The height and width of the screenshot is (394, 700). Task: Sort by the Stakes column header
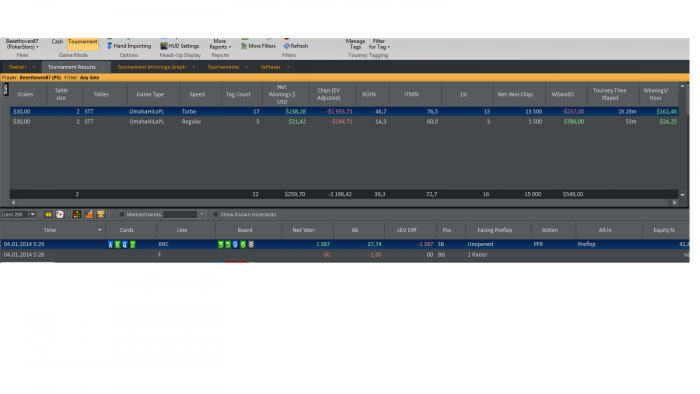[x=25, y=95]
